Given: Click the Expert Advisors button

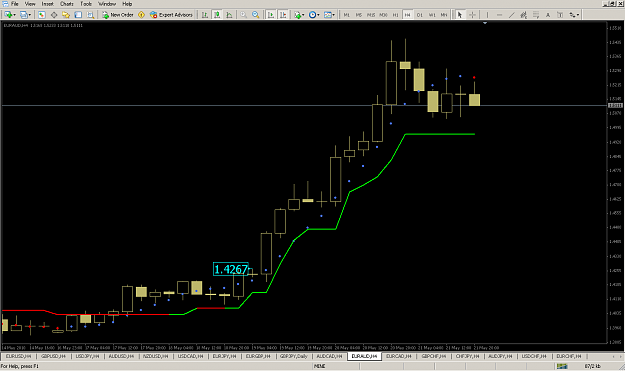Looking at the screenshot, I should pyautogui.click(x=171, y=15).
